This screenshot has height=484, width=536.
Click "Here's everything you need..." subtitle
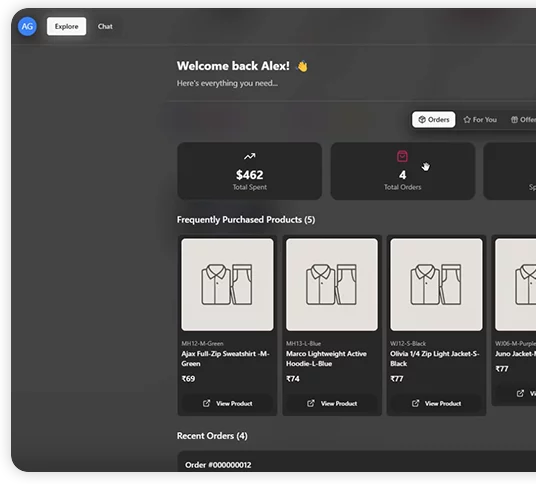click(227, 83)
